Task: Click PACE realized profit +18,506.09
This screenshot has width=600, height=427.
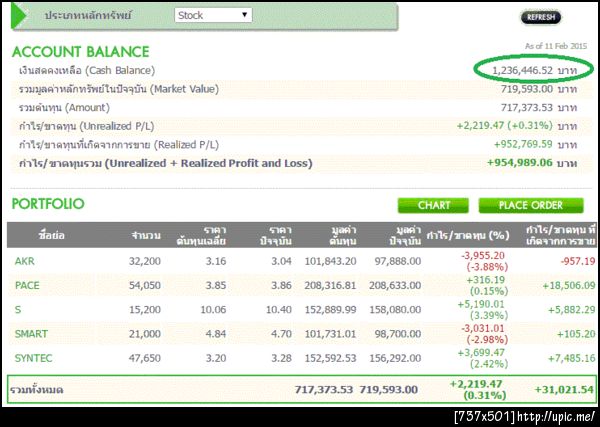Action: [x=569, y=285]
